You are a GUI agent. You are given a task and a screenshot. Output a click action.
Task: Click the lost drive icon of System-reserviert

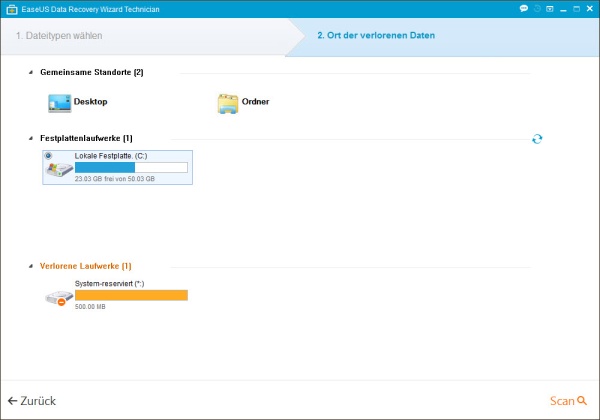click(x=59, y=298)
